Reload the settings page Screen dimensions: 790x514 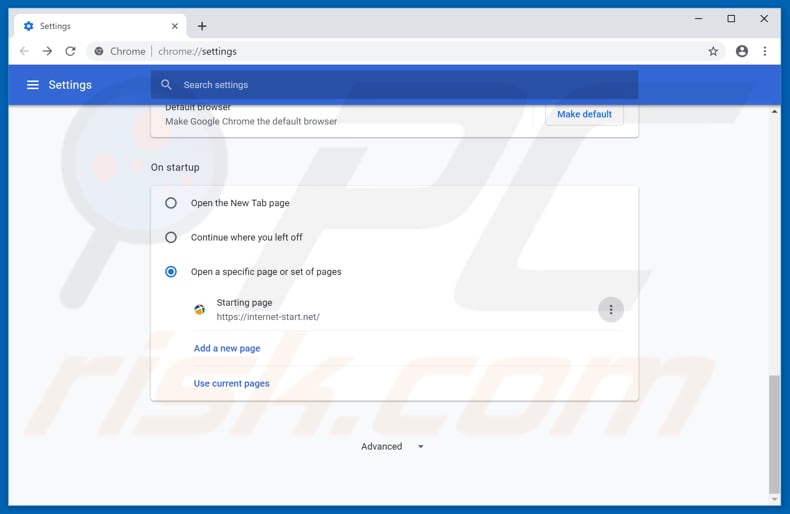click(71, 51)
